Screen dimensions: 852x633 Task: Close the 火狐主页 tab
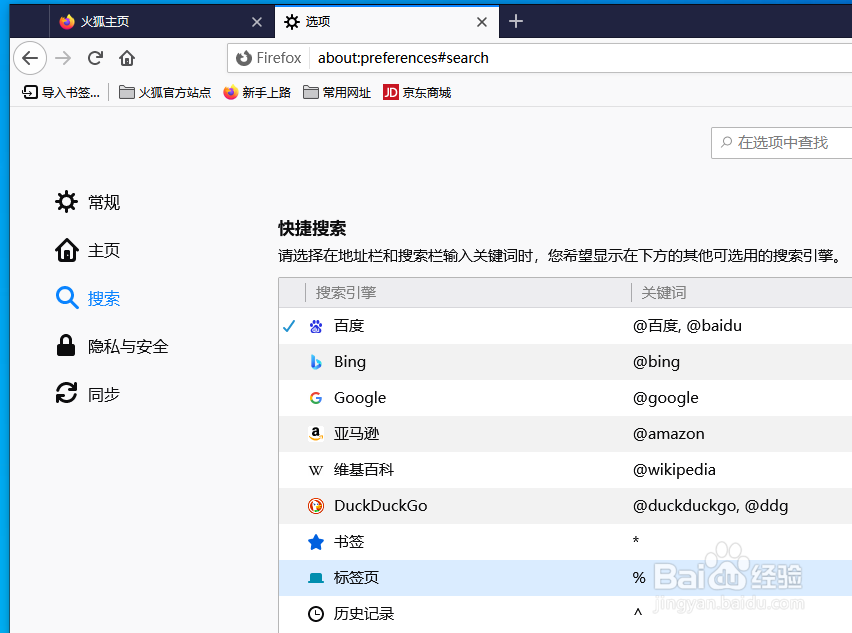[257, 22]
